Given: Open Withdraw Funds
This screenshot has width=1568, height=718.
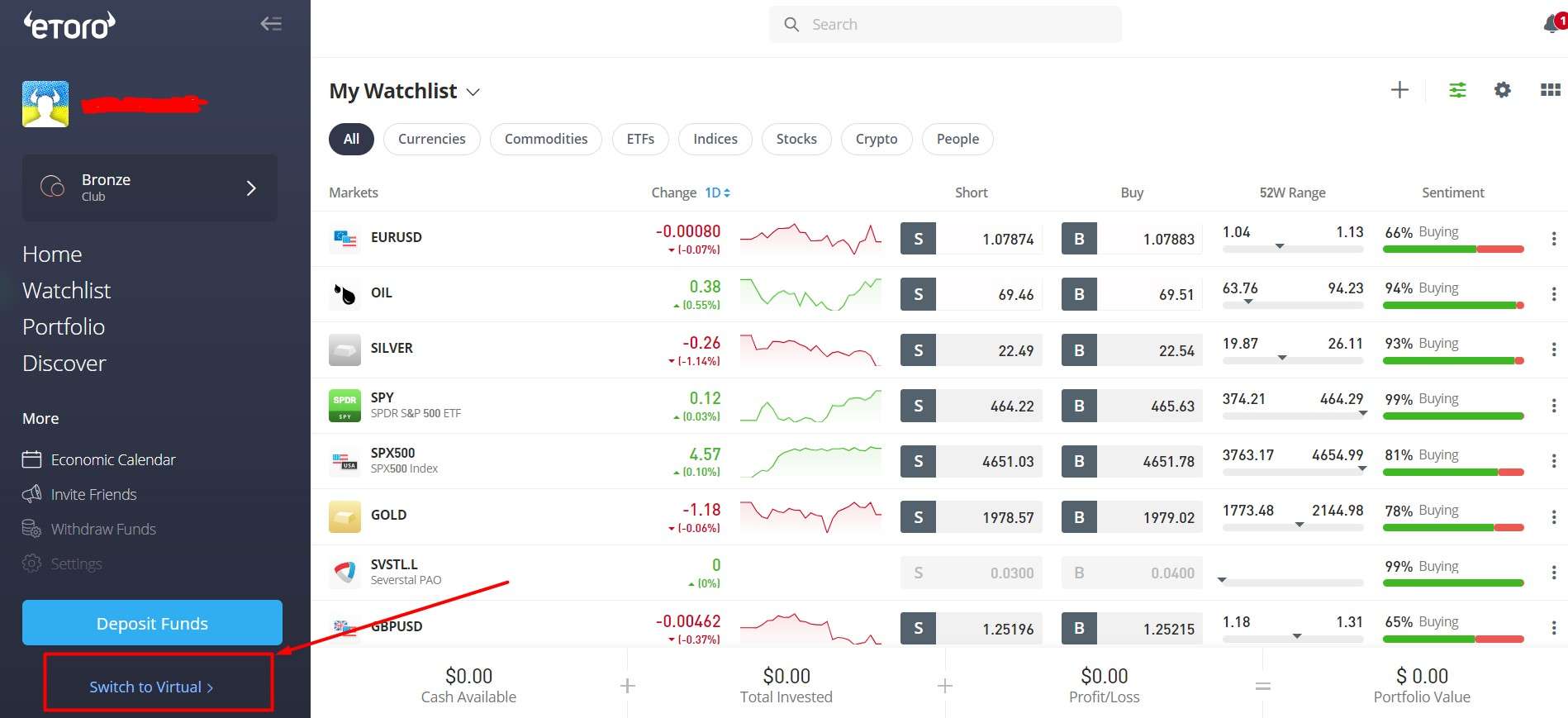Looking at the screenshot, I should (89, 529).
